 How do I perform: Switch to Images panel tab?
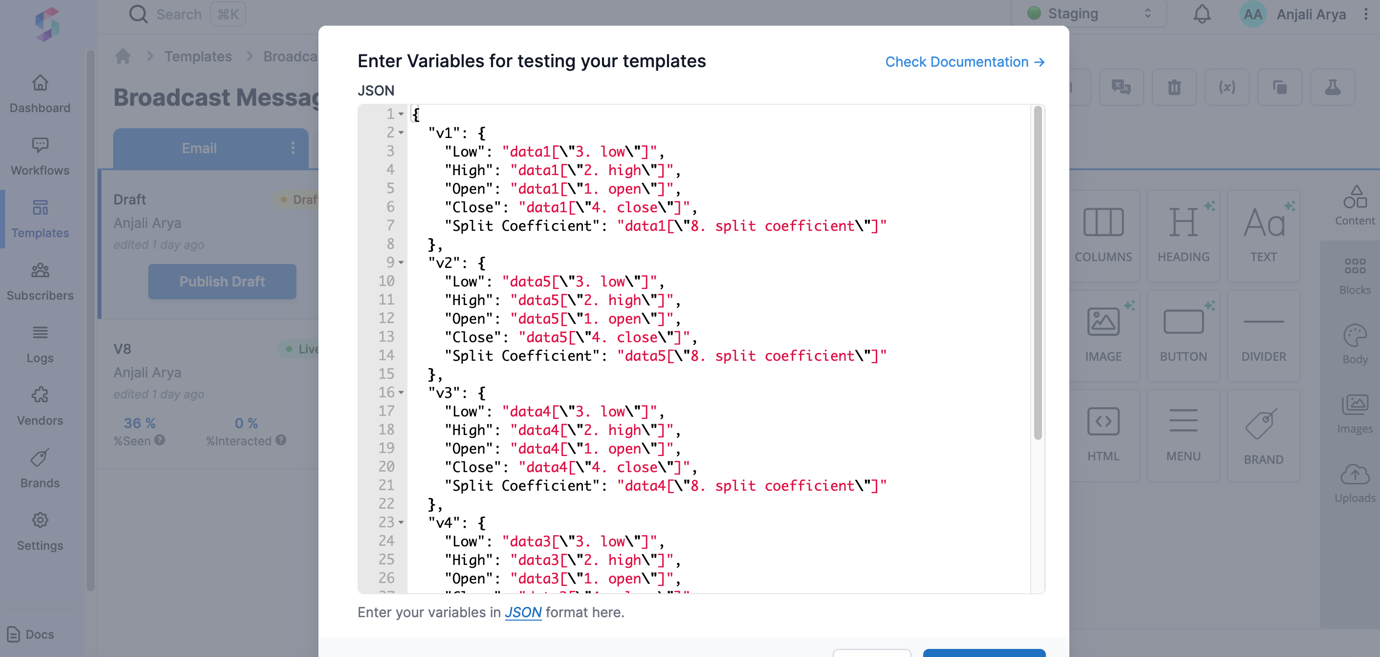[x=1355, y=414]
